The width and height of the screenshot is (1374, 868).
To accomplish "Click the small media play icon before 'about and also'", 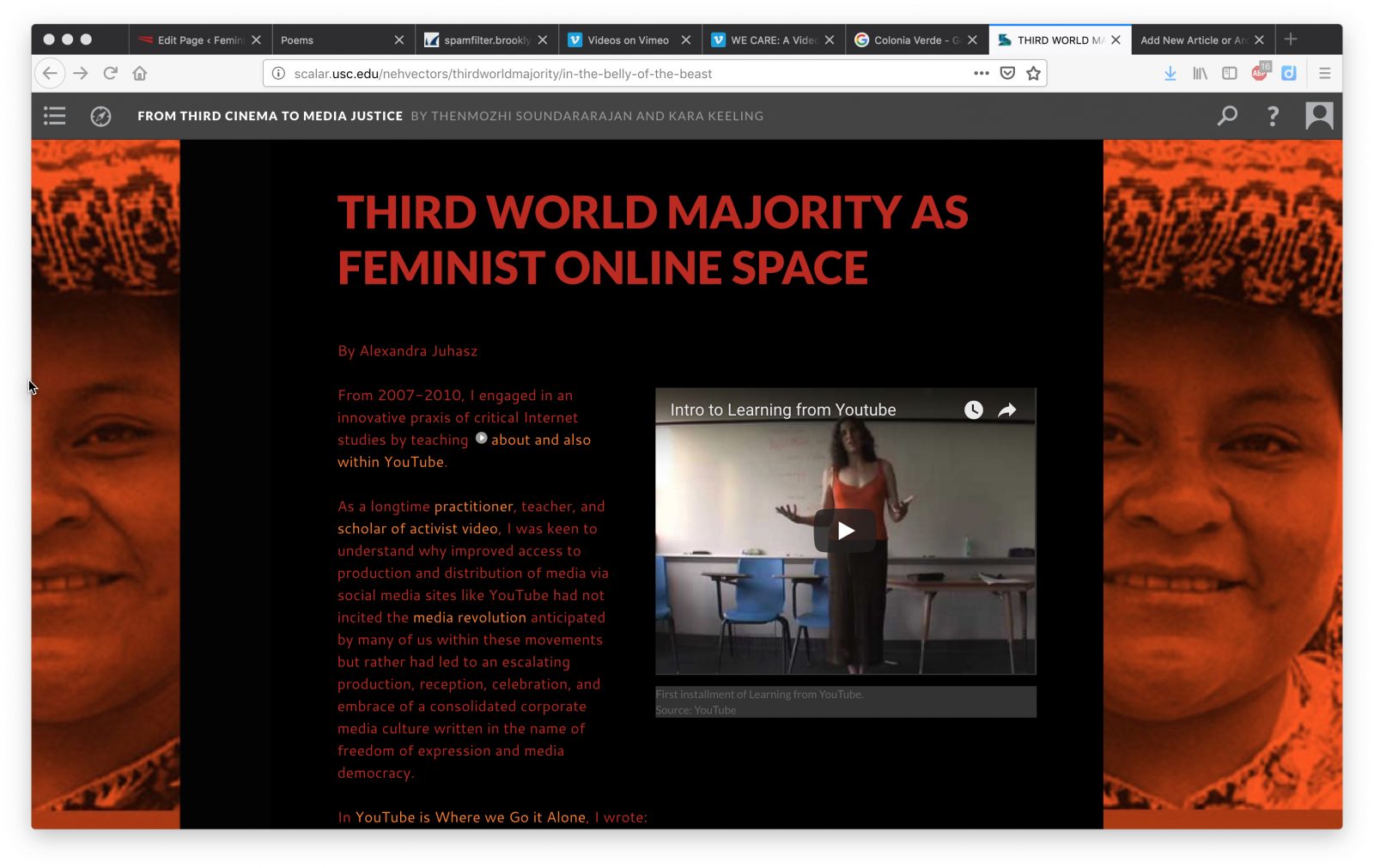I will click(x=481, y=439).
